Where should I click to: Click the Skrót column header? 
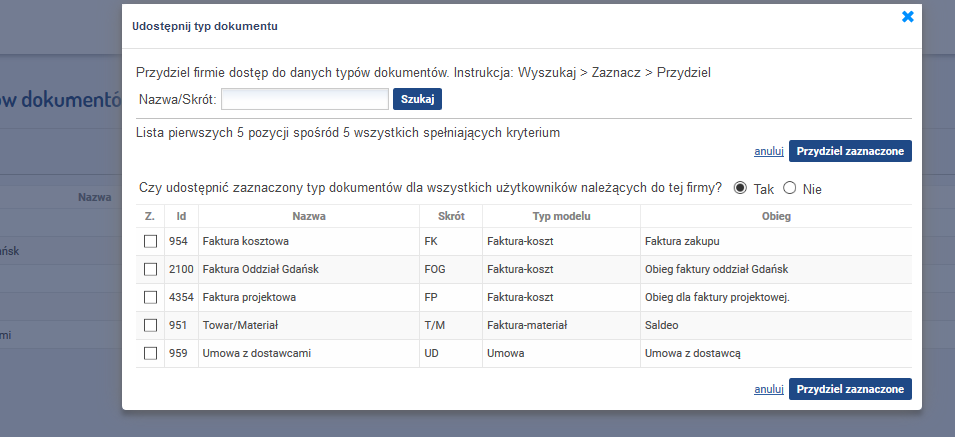tap(451, 216)
